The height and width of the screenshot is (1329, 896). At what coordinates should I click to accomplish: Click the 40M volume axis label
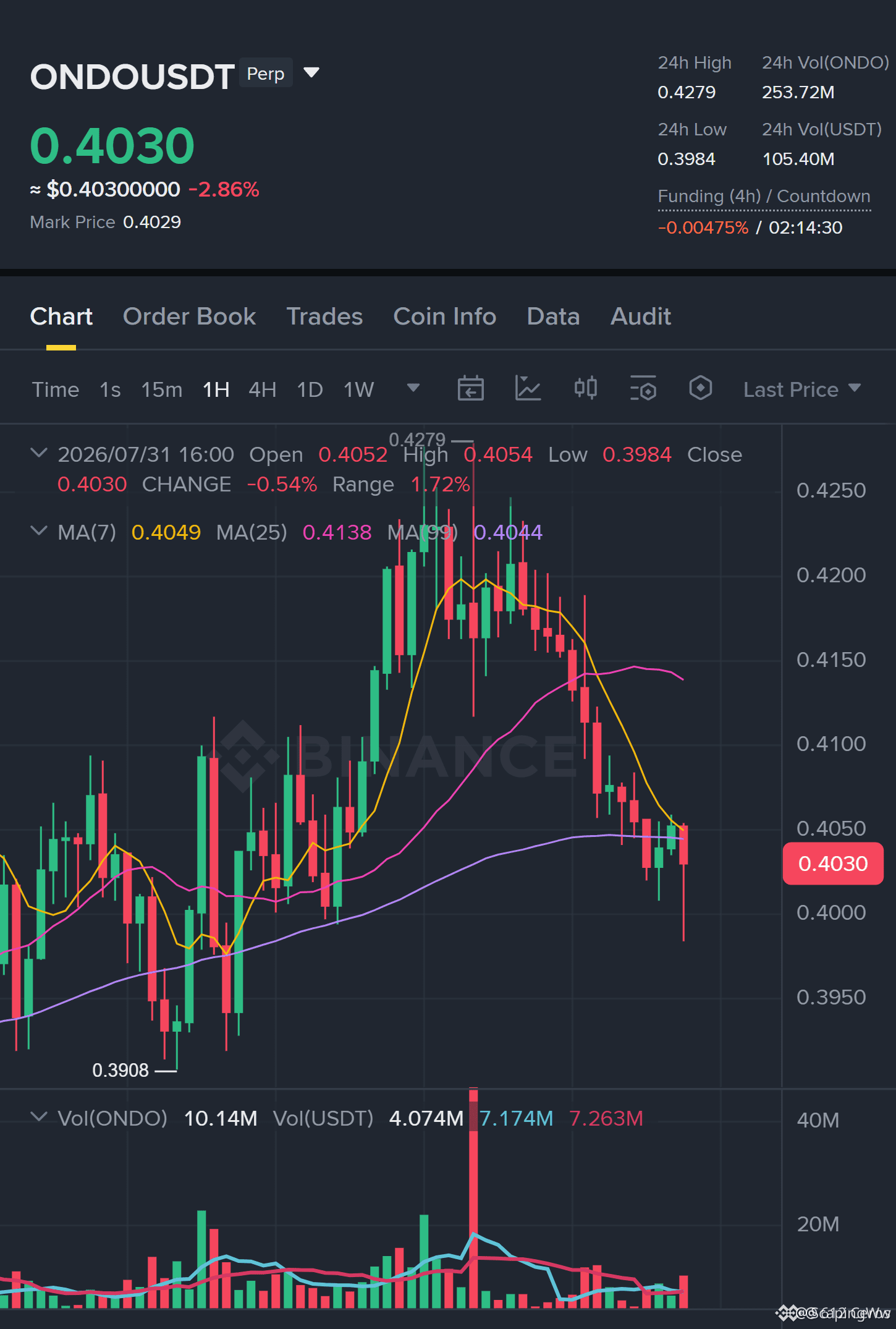[818, 1120]
